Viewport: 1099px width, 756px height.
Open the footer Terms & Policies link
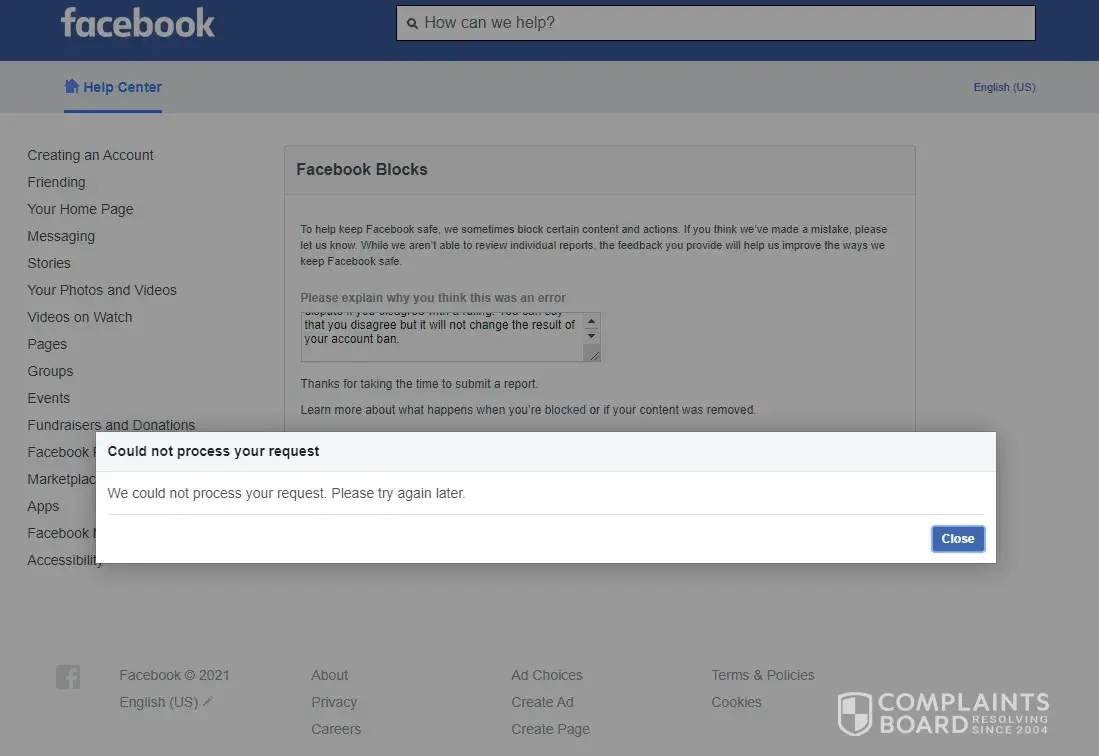(x=763, y=675)
